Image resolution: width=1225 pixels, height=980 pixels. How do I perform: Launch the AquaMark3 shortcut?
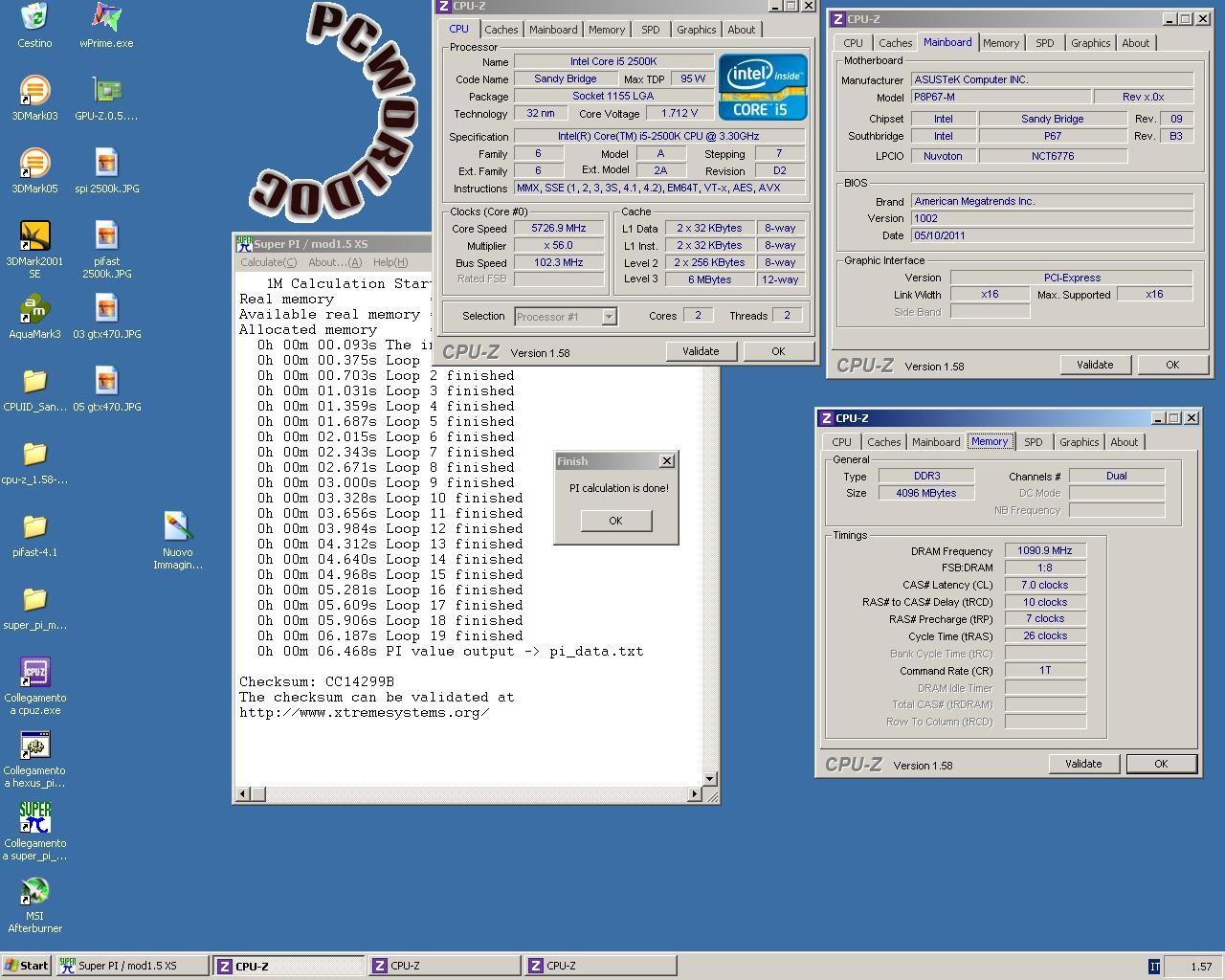pos(34,317)
